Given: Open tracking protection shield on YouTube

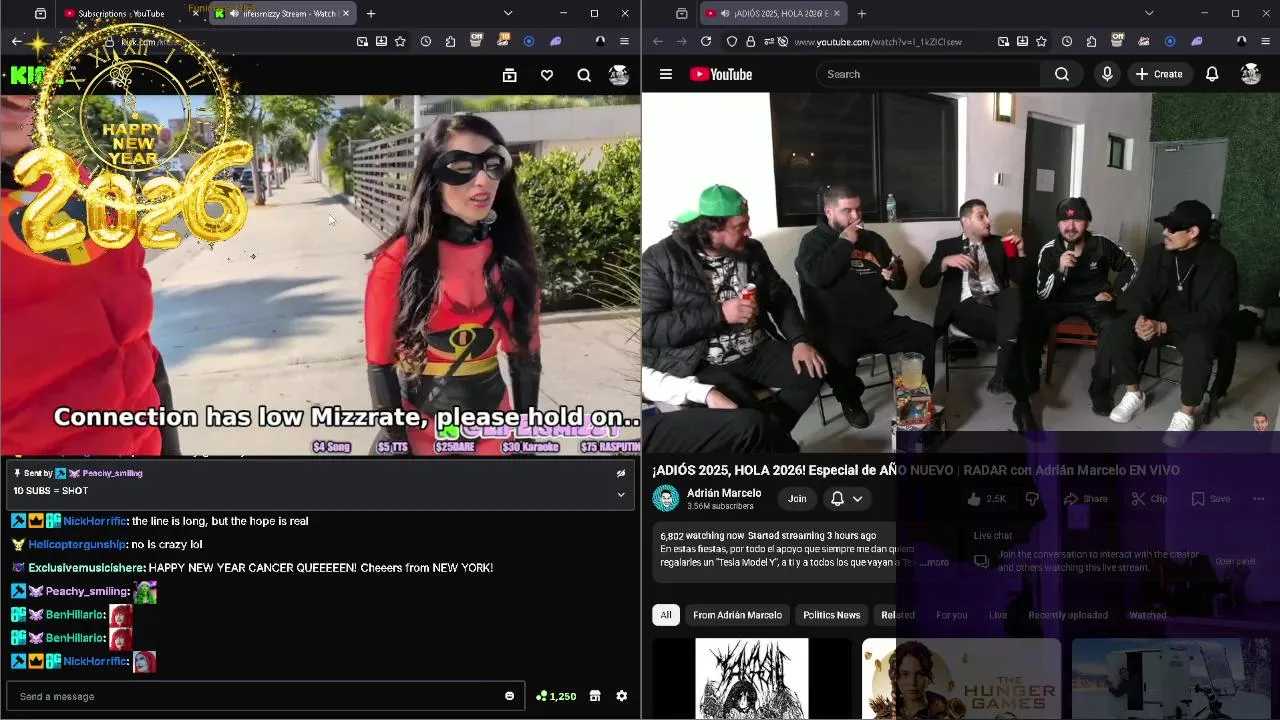Looking at the screenshot, I should click(732, 41).
